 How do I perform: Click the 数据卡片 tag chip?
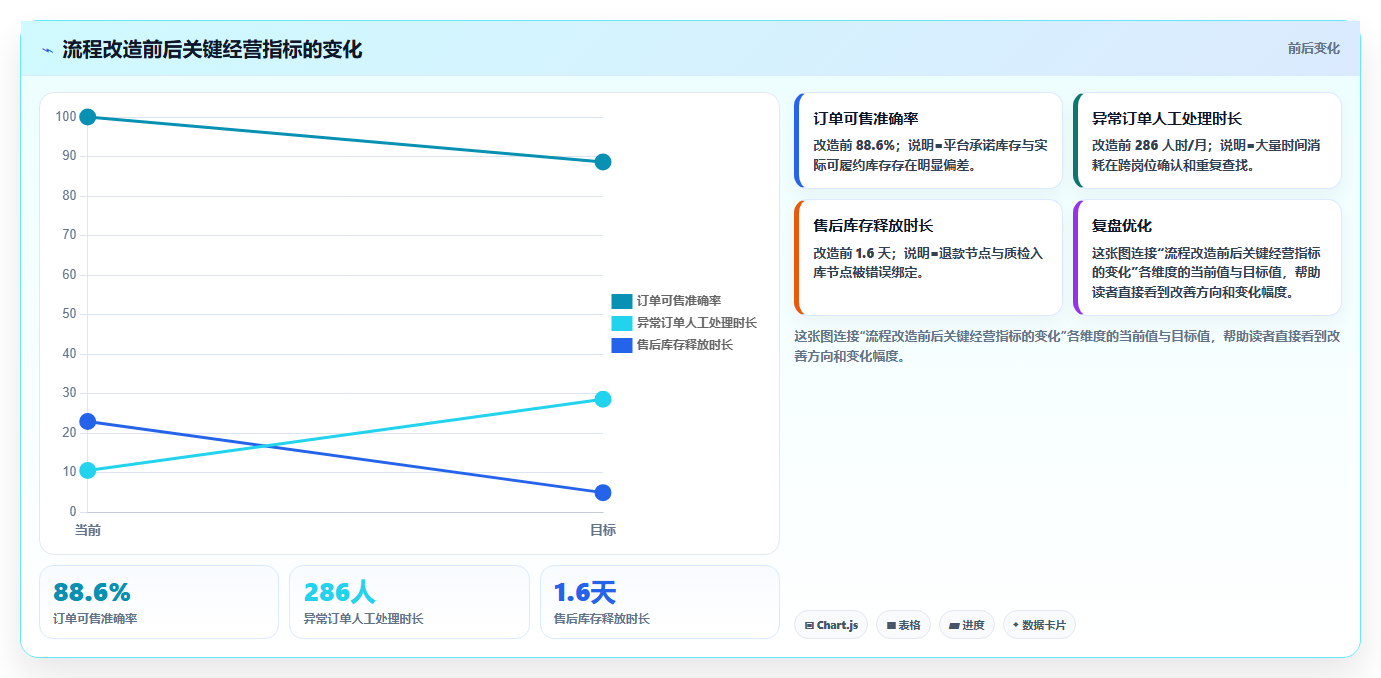click(x=1039, y=625)
